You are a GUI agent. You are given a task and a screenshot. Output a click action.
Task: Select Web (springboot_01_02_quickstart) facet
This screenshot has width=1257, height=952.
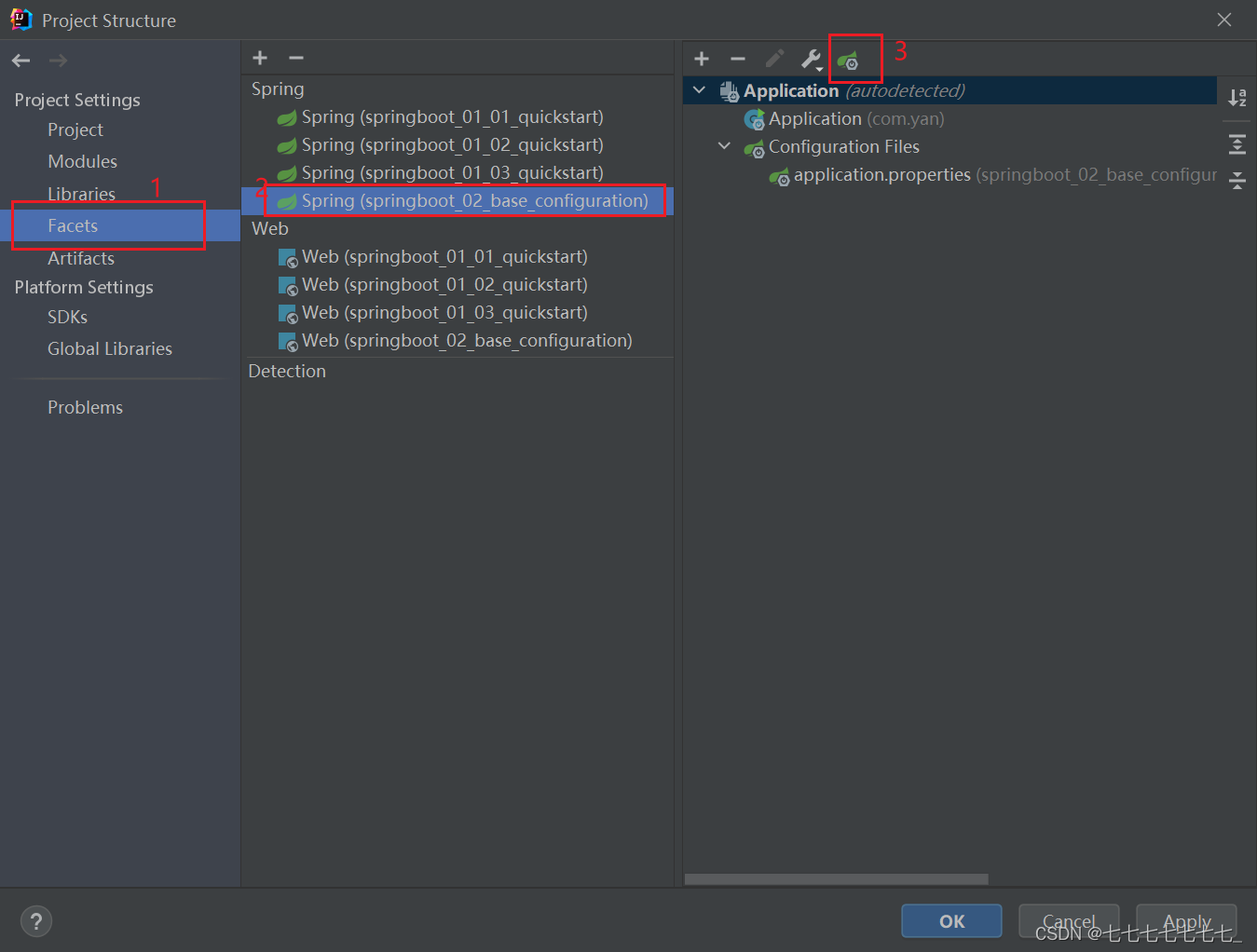tap(458, 284)
